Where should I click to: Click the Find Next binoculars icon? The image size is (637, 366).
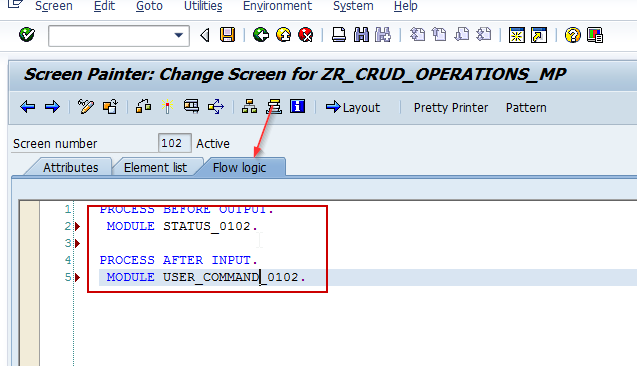[x=383, y=35]
